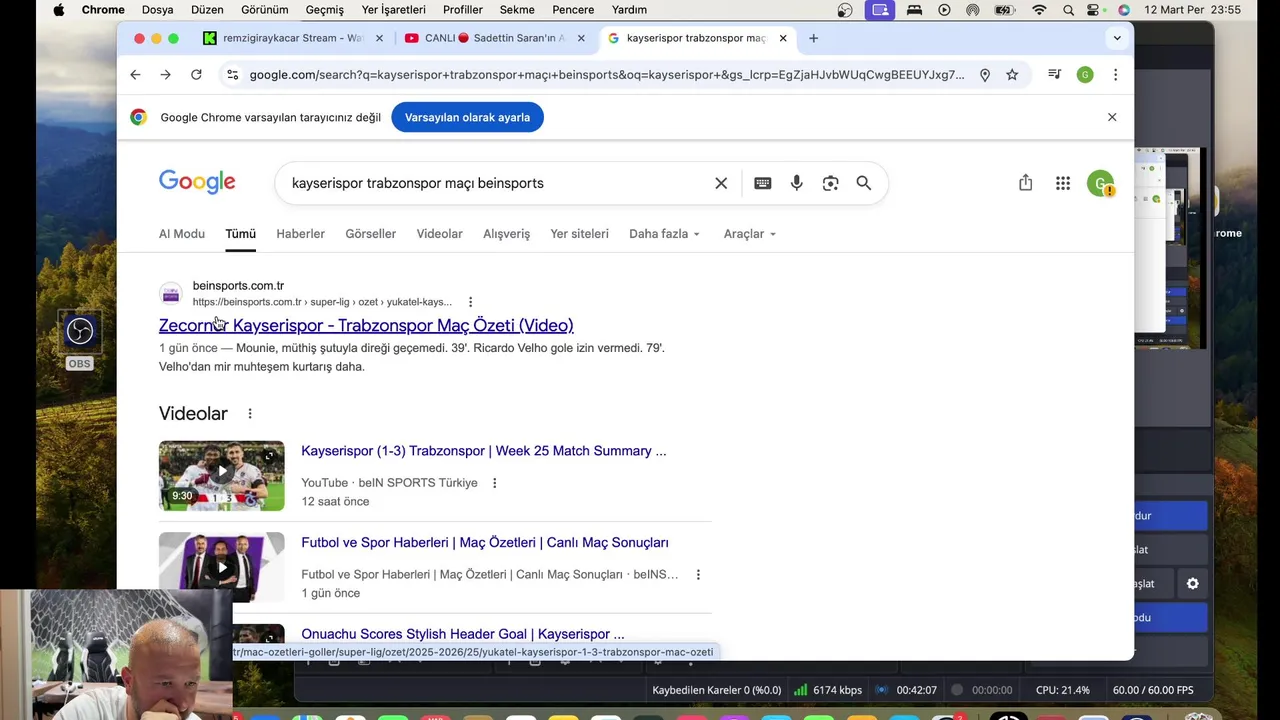This screenshot has width=1280, height=720.
Task: Select the Görseller search filter
Action: click(x=371, y=234)
